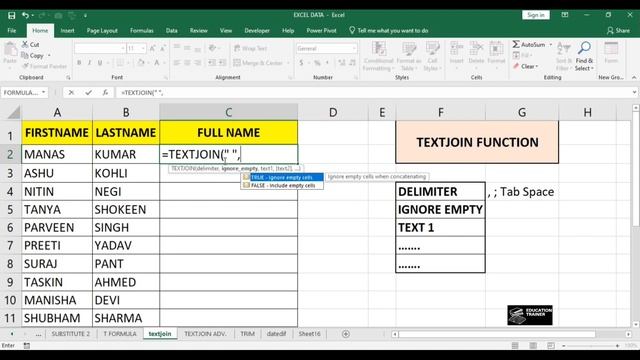
Task: Click the Save icon in quick access toolbar
Action: pos(11,16)
